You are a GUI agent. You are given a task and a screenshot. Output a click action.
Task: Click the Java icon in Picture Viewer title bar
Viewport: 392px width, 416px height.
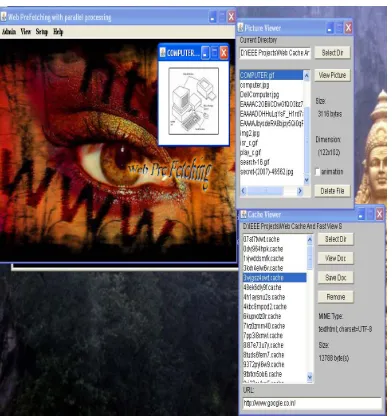point(240,27)
